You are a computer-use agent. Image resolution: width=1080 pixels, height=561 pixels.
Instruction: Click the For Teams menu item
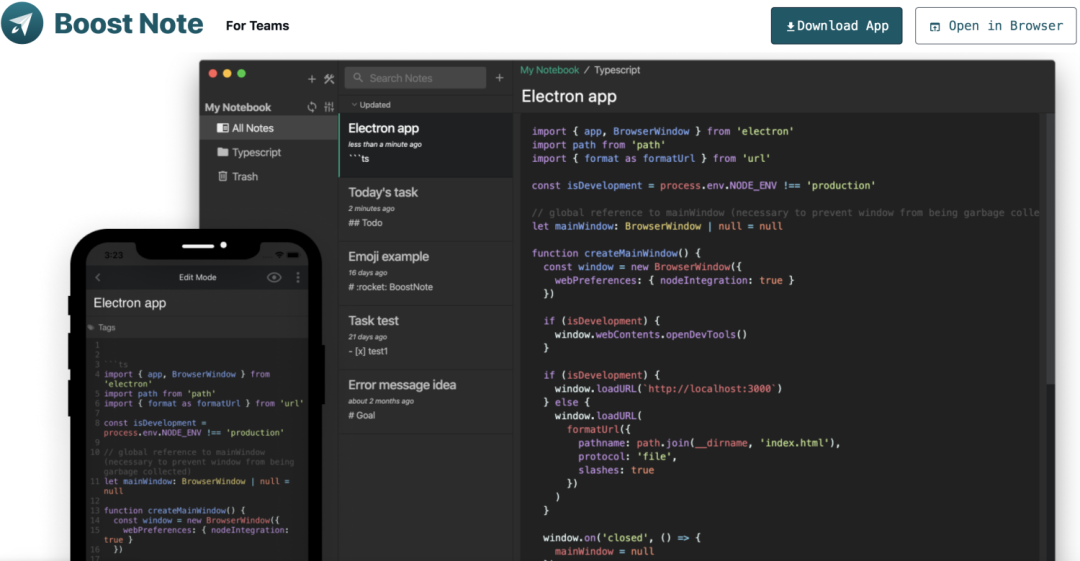click(257, 26)
